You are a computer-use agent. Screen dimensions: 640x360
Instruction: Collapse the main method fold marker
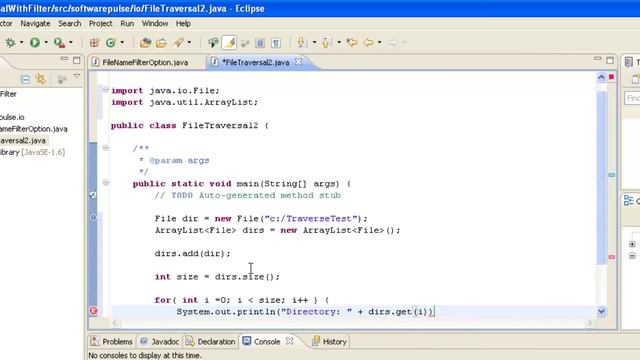[x=106, y=182]
